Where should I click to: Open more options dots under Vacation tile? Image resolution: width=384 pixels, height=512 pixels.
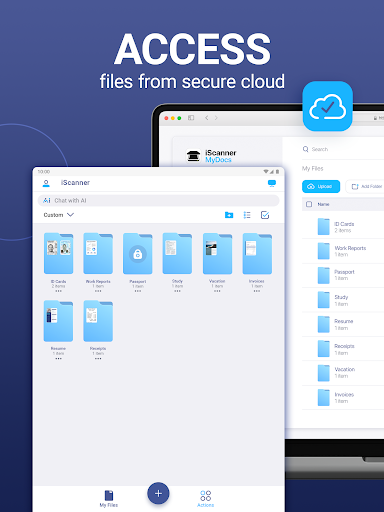(x=217, y=291)
